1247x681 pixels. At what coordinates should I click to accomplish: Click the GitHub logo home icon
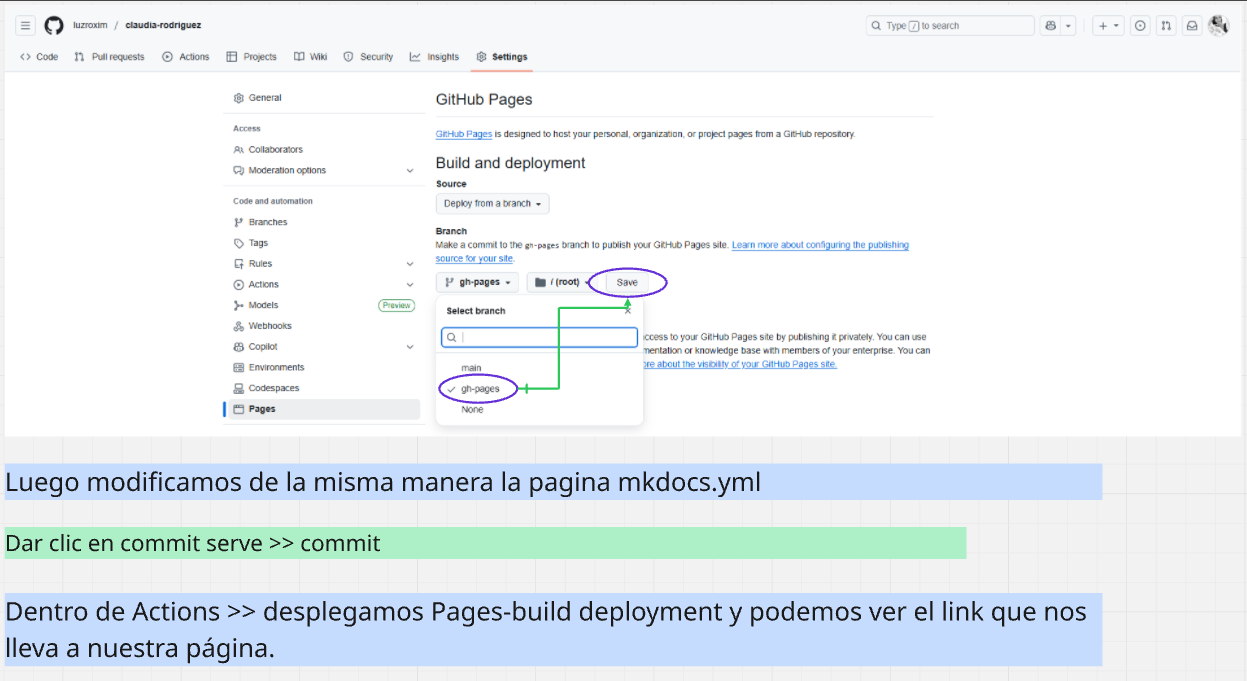click(x=54, y=26)
